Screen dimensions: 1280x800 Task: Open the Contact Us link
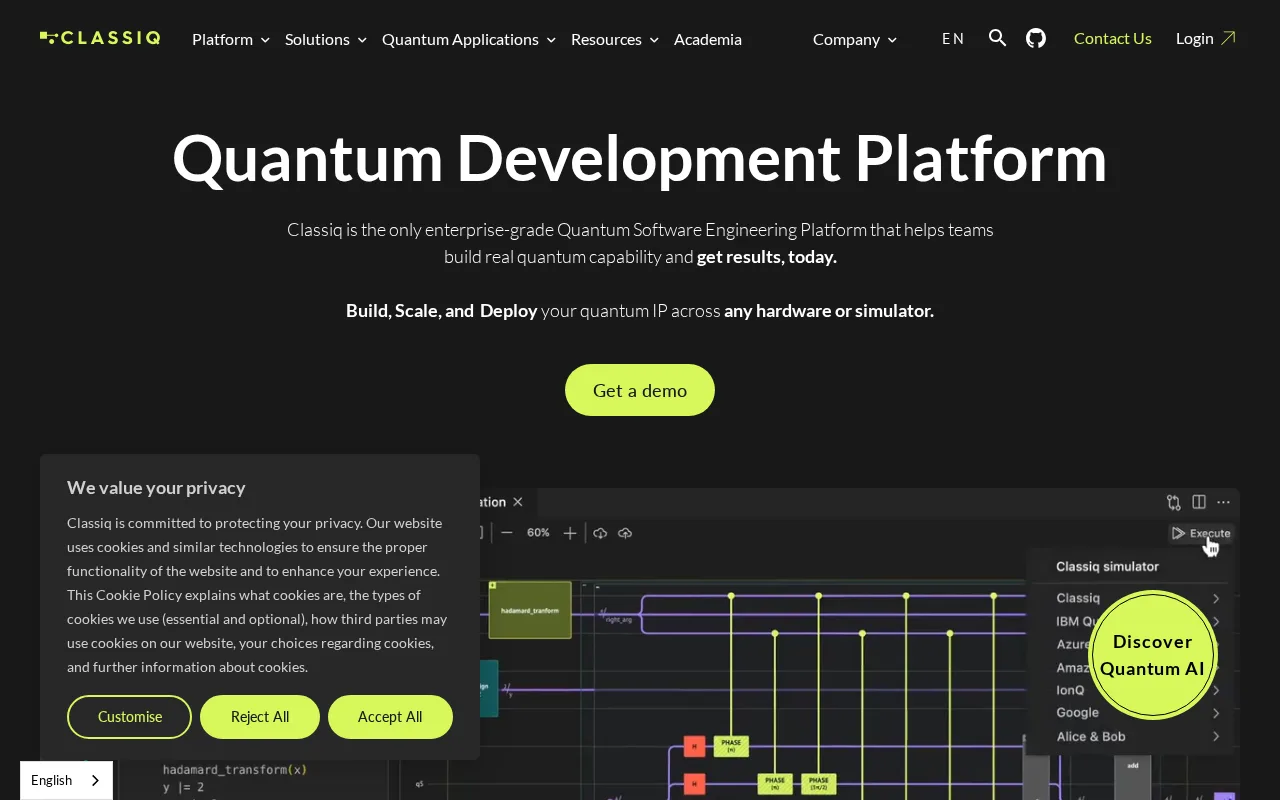1113,38
